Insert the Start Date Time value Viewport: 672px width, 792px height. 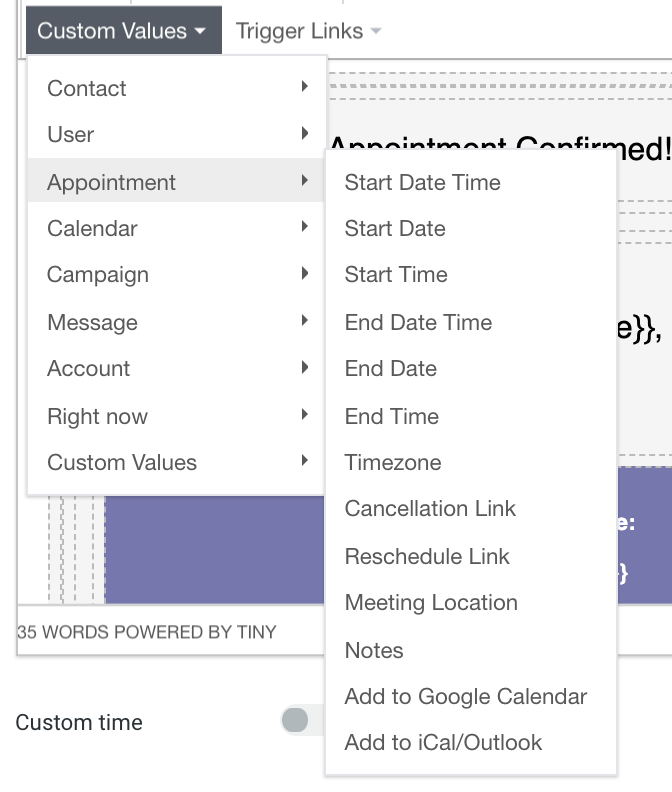(x=422, y=182)
